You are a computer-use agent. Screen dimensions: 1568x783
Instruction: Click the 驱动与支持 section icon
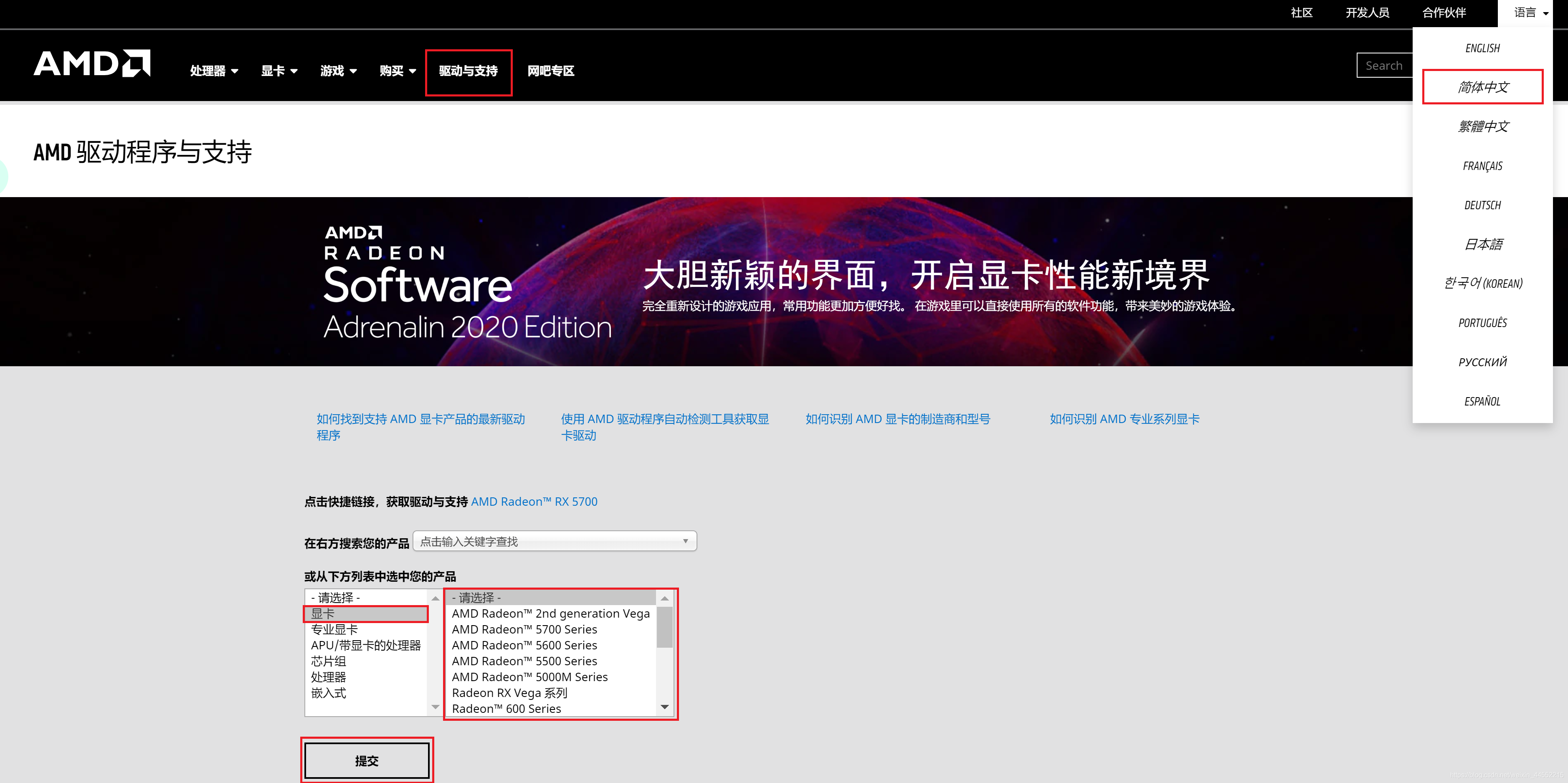(x=469, y=70)
